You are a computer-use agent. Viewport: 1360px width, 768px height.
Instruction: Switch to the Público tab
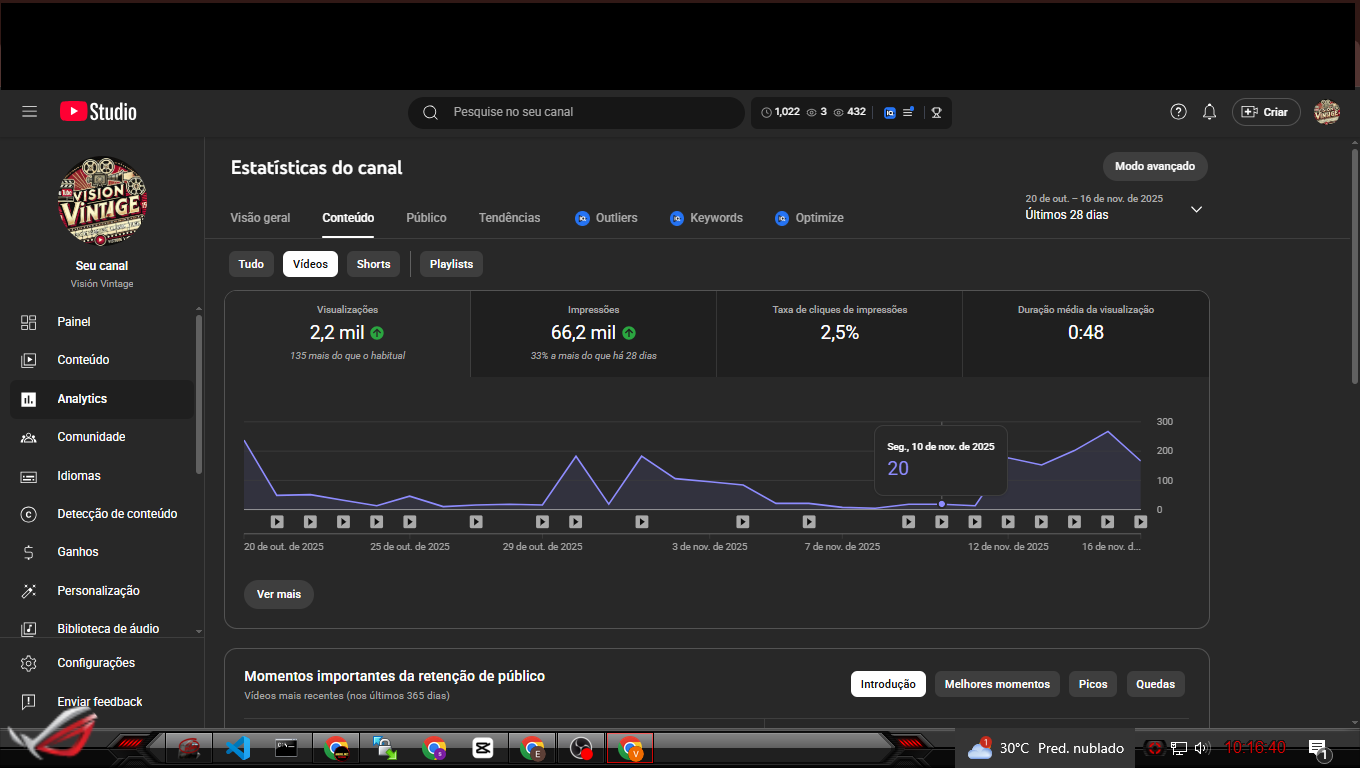(x=426, y=218)
